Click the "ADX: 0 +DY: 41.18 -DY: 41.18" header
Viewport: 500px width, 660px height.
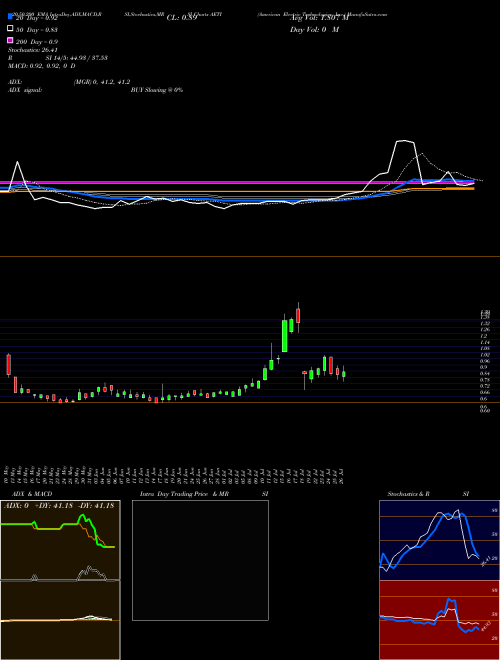coord(59,506)
